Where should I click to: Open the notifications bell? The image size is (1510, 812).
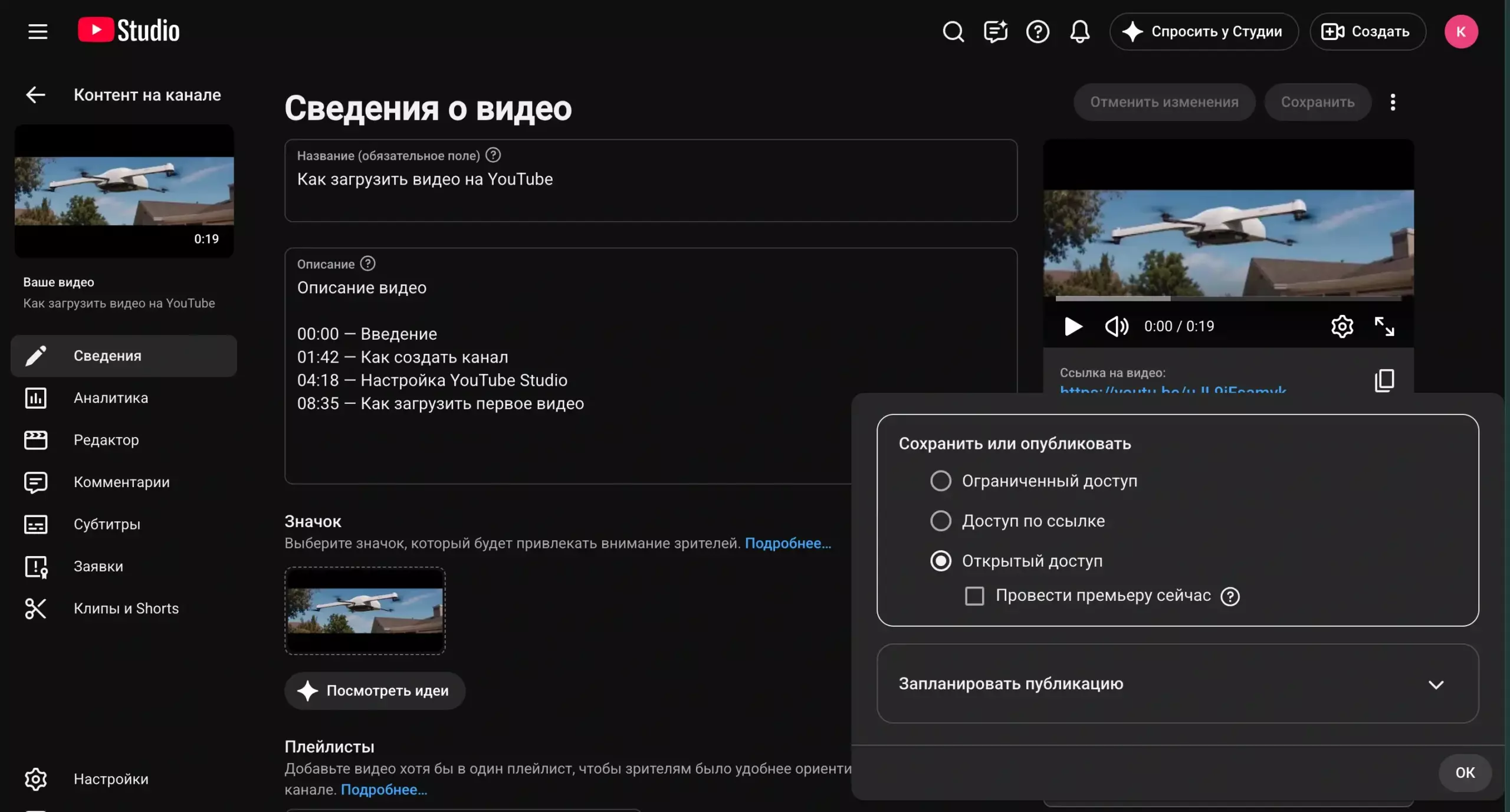click(x=1079, y=31)
